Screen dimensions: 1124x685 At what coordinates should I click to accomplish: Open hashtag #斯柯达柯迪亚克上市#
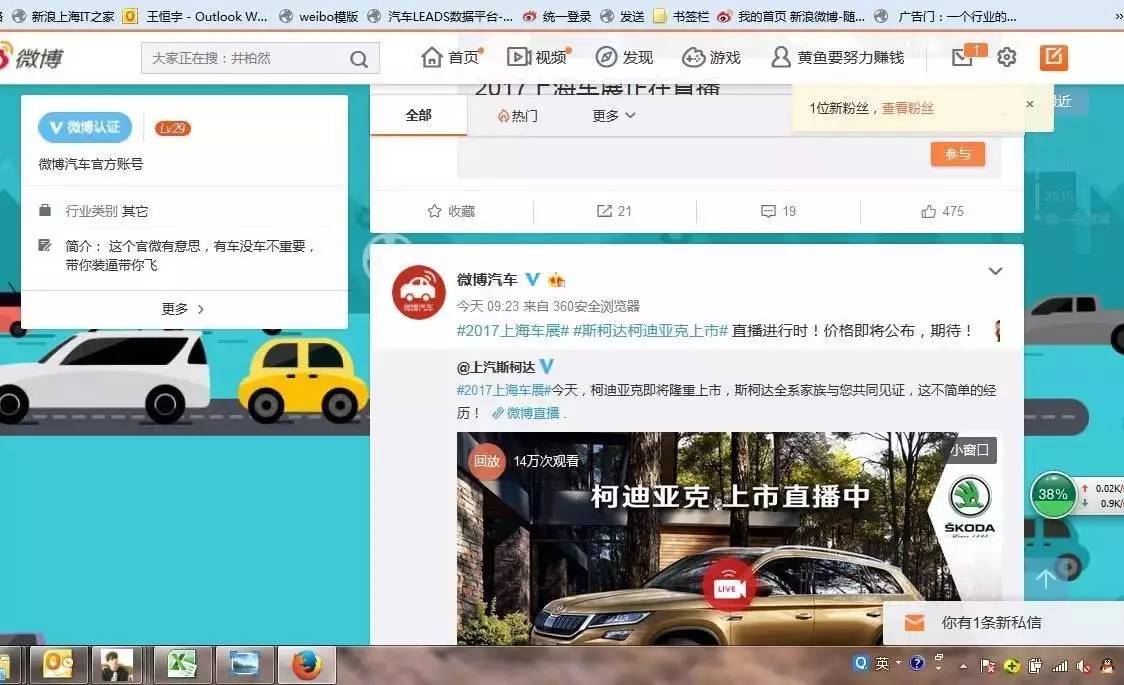pyautogui.click(x=650, y=330)
